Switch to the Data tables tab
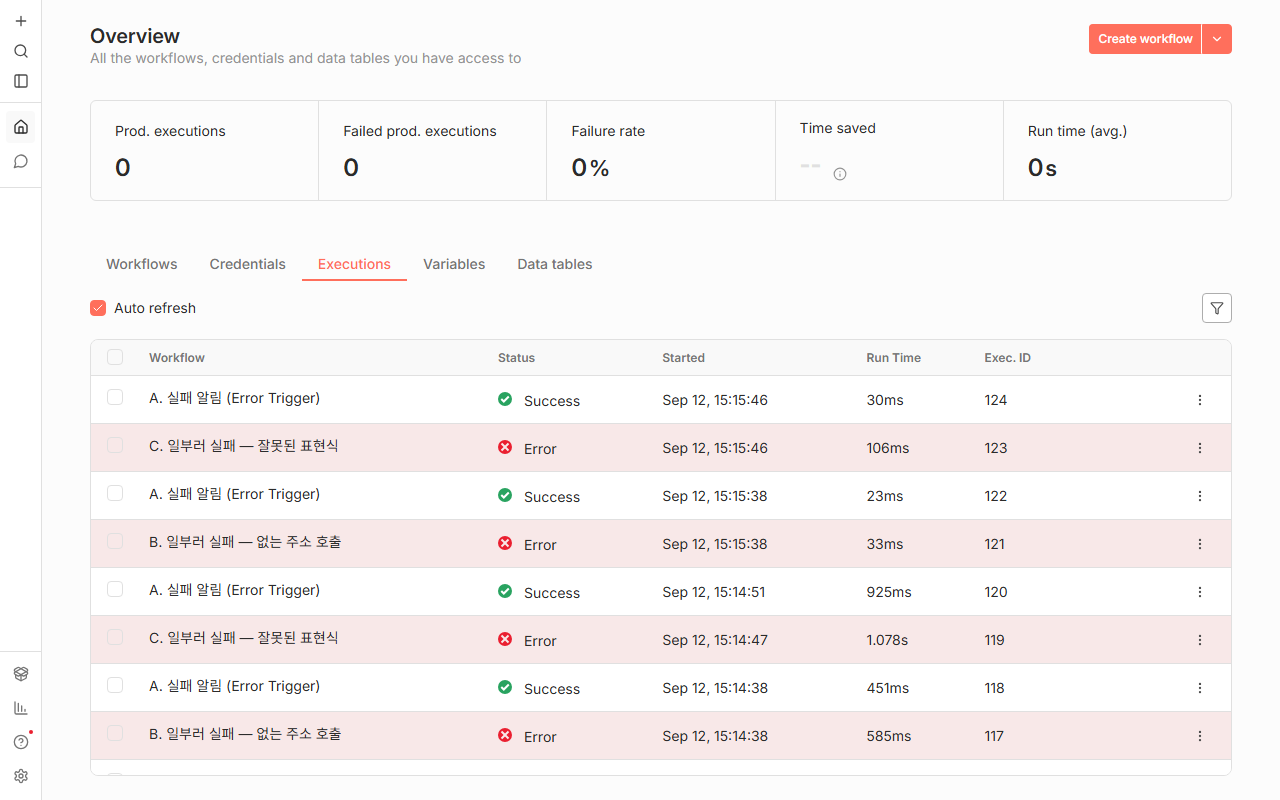 (x=555, y=264)
